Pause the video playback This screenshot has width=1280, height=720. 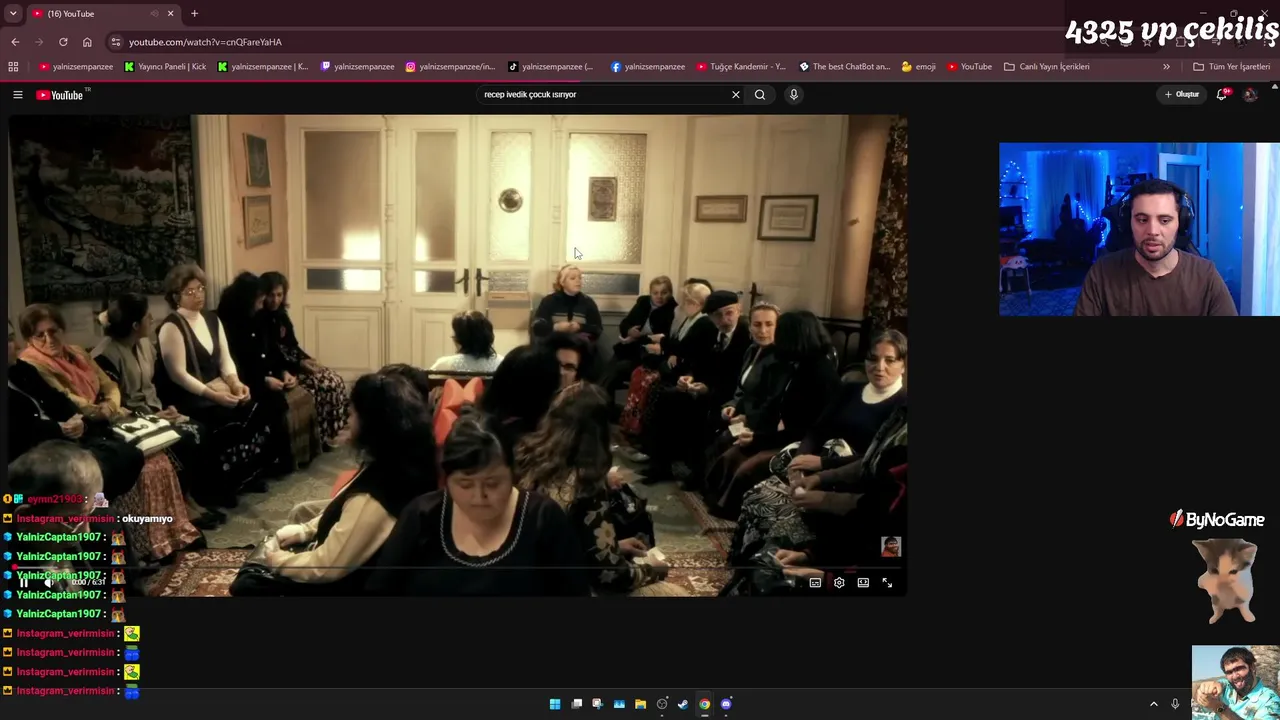pyautogui.click(x=24, y=582)
